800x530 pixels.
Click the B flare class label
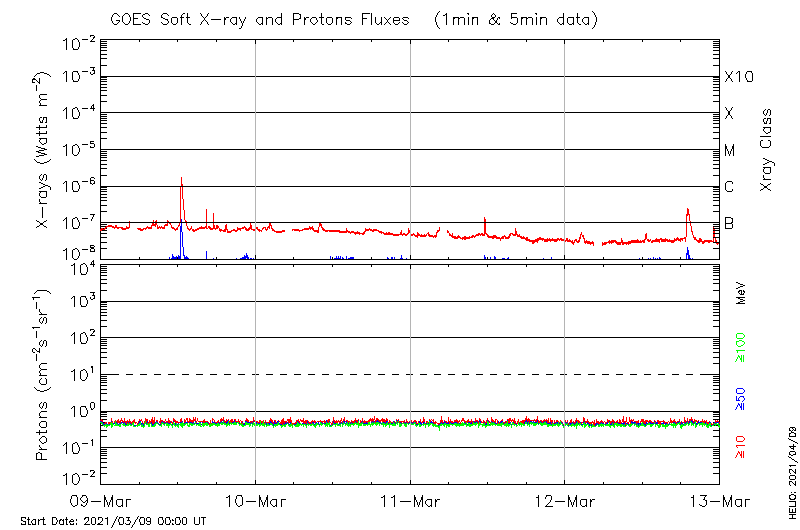(730, 223)
